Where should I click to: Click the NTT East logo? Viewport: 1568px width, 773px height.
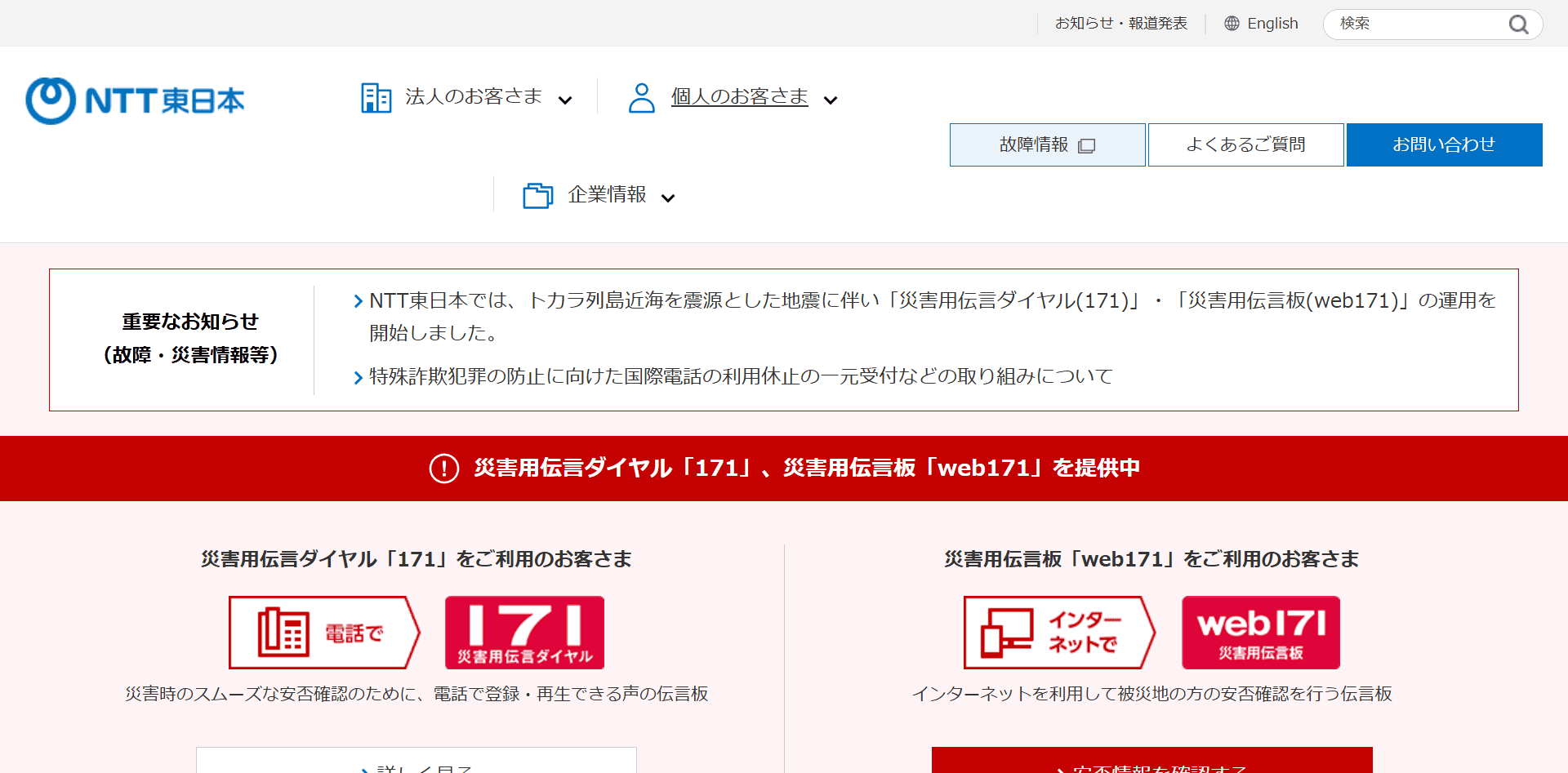[135, 100]
